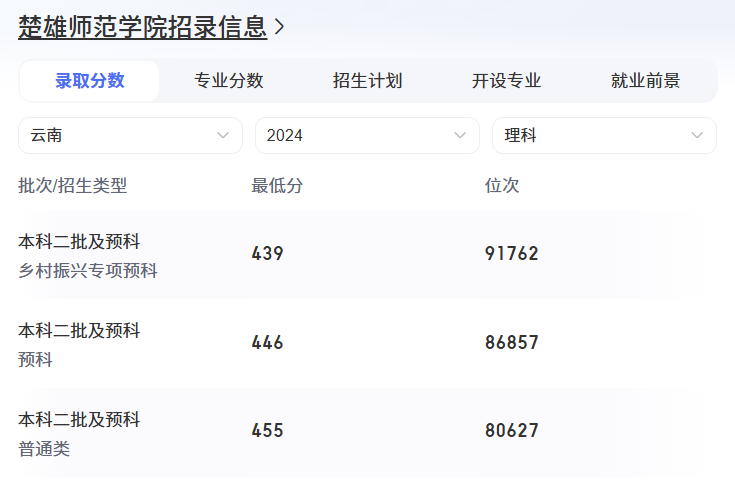This screenshot has height=485, width=735.
Task: Open the 理科 subject dropdown
Action: click(604, 135)
